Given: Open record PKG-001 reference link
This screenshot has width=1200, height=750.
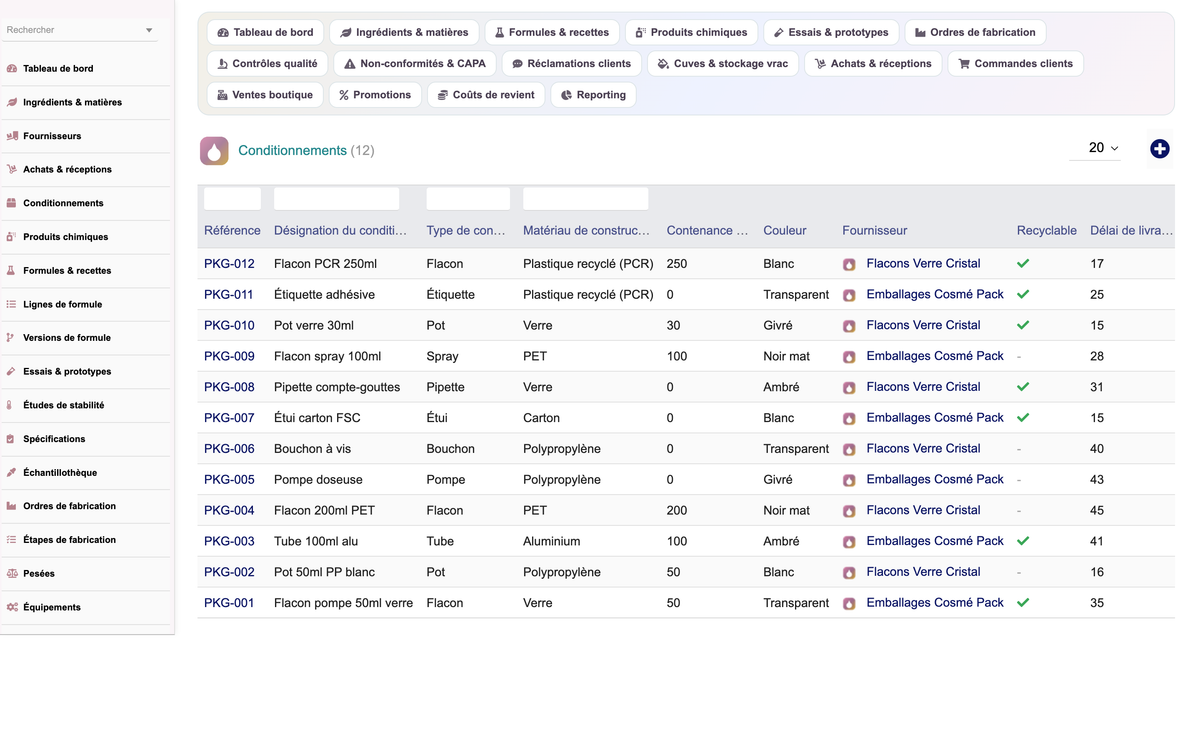Looking at the screenshot, I should click(229, 603).
